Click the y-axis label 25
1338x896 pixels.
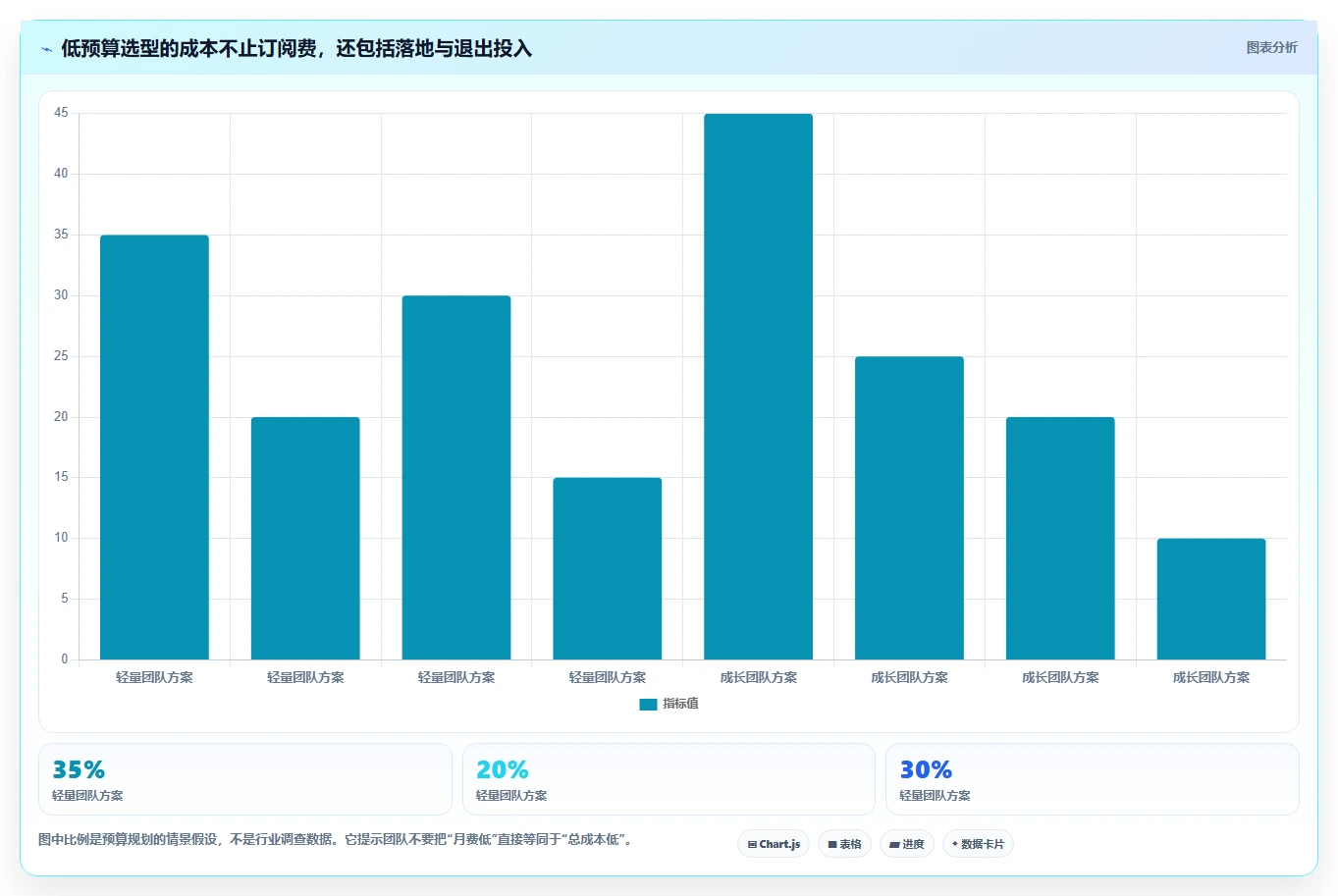click(62, 356)
